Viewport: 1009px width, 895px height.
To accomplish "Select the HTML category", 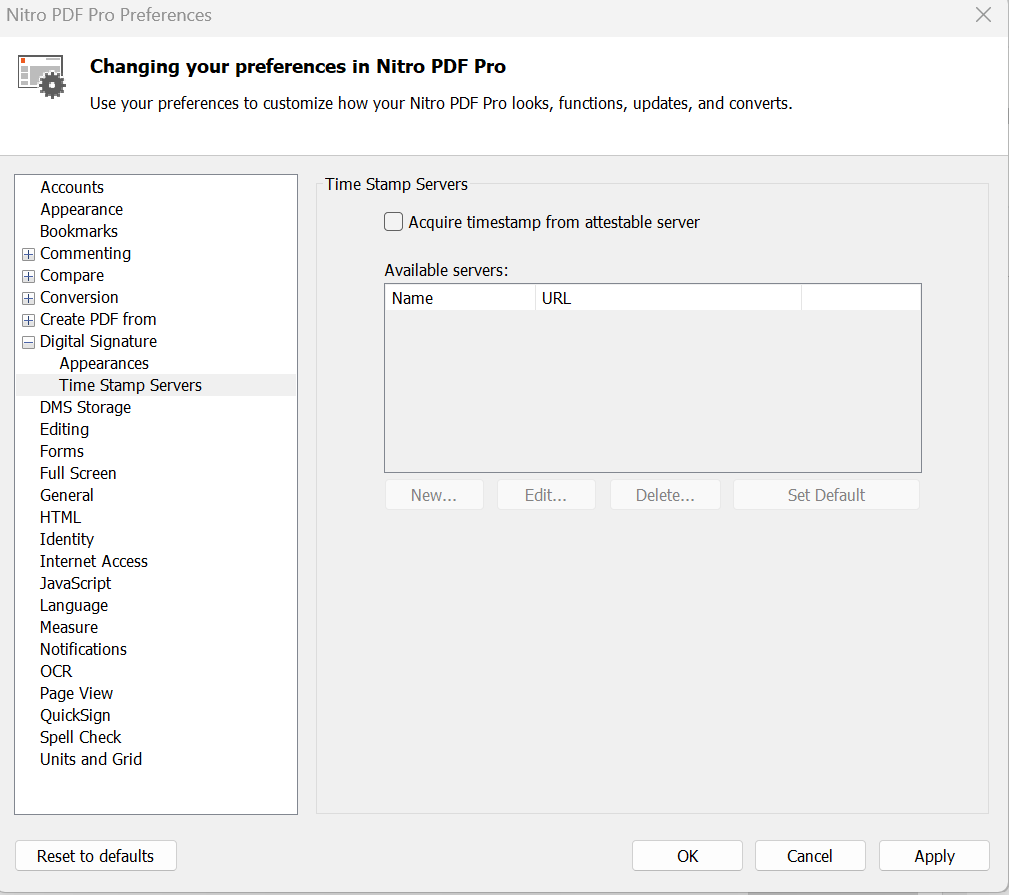I will [x=60, y=517].
